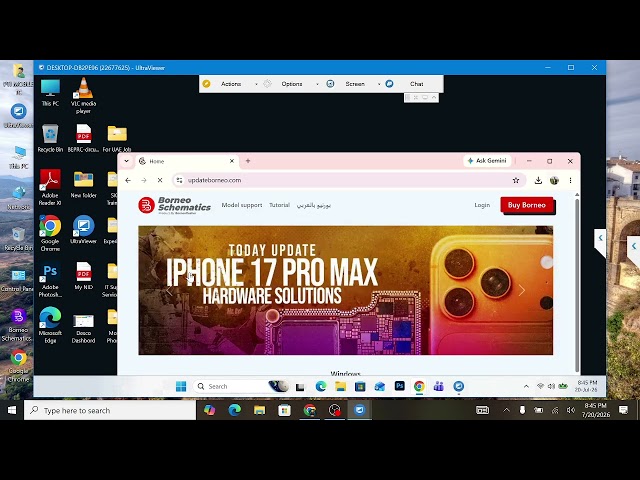Image resolution: width=640 pixels, height=480 pixels.
Task: Click Model support nav link
Action: pyautogui.click(x=242, y=205)
